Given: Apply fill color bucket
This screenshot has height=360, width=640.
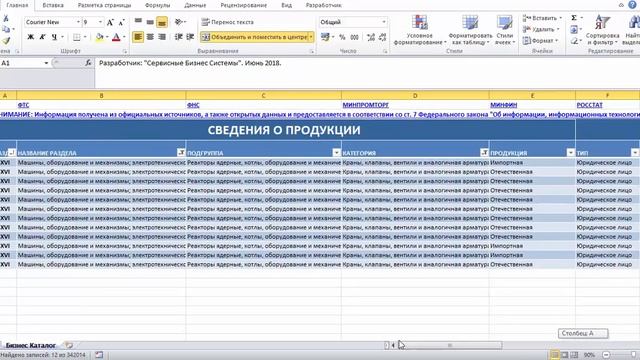Looking at the screenshot, I should point(99,37).
